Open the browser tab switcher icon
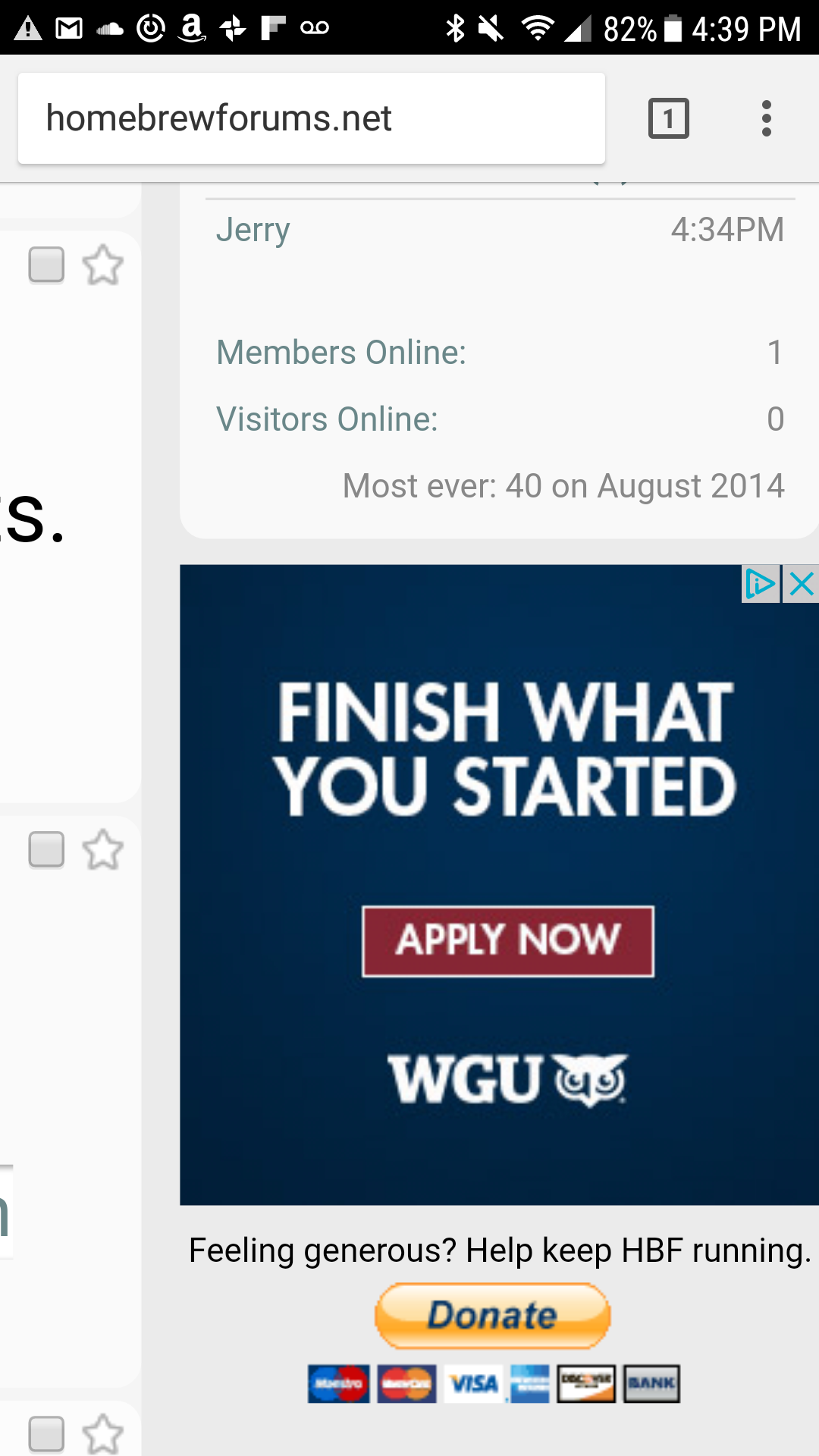Viewport: 819px width, 1456px height. click(668, 118)
